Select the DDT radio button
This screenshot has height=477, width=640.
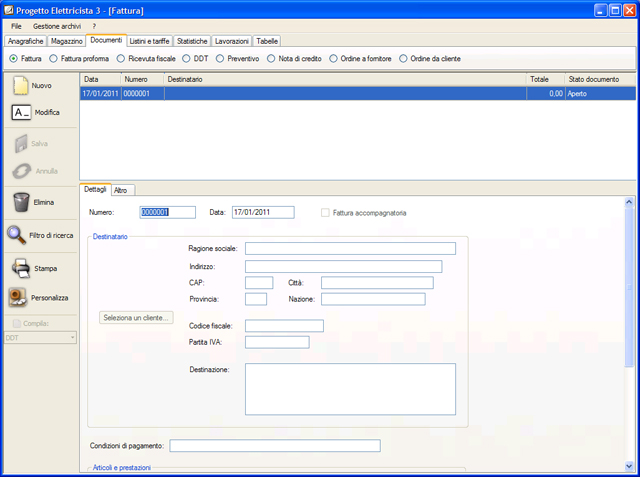[x=186, y=59]
